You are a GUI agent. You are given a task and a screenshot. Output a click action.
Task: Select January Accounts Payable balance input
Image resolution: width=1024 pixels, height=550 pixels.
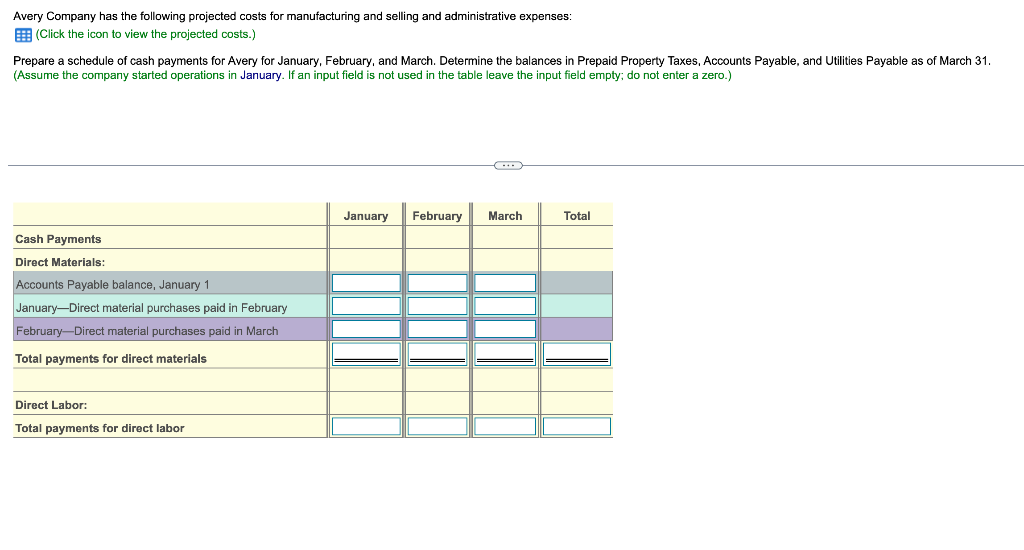pos(366,283)
